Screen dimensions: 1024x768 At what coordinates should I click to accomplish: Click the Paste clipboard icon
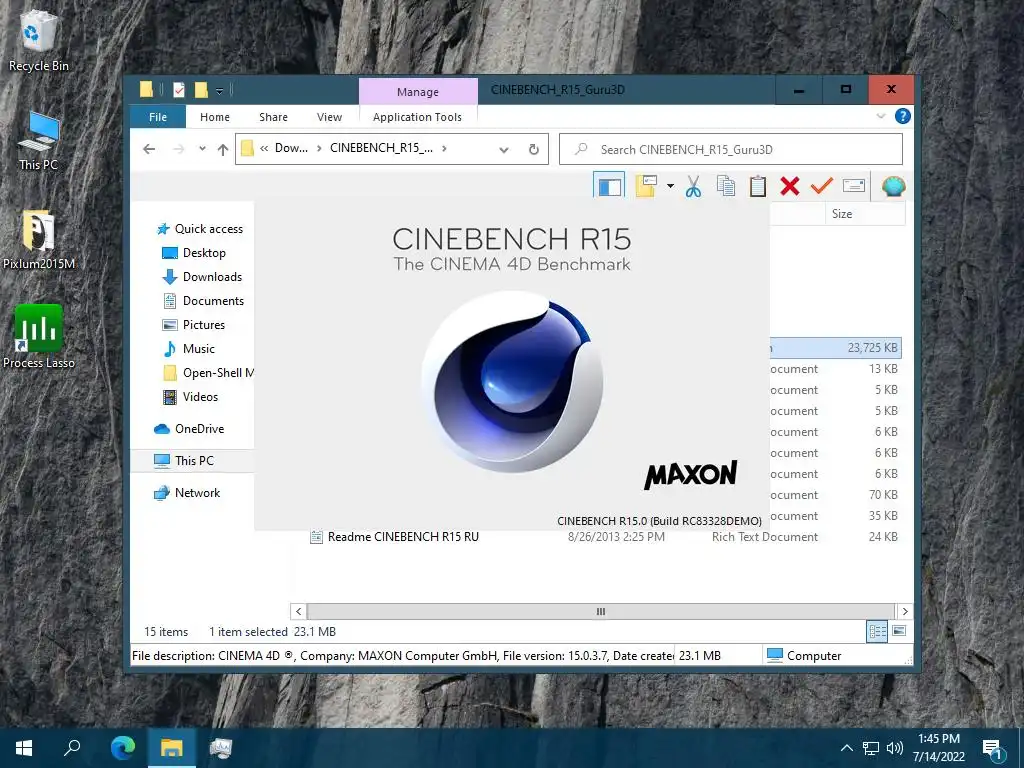pos(758,186)
